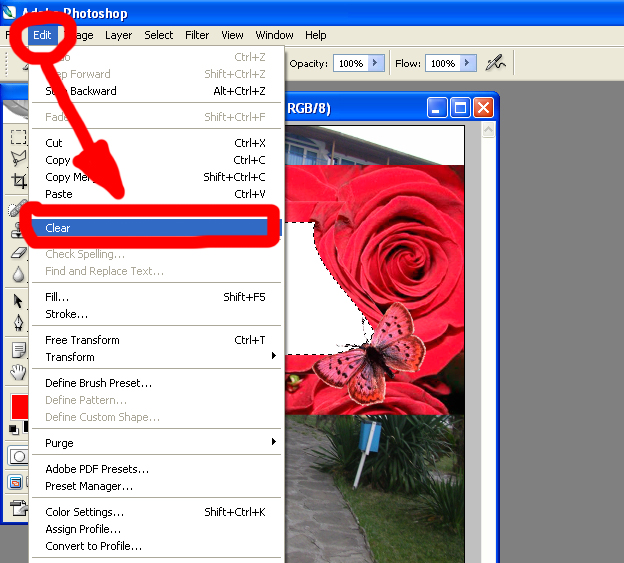Select the Rectangular Marquee tool

click(18, 137)
